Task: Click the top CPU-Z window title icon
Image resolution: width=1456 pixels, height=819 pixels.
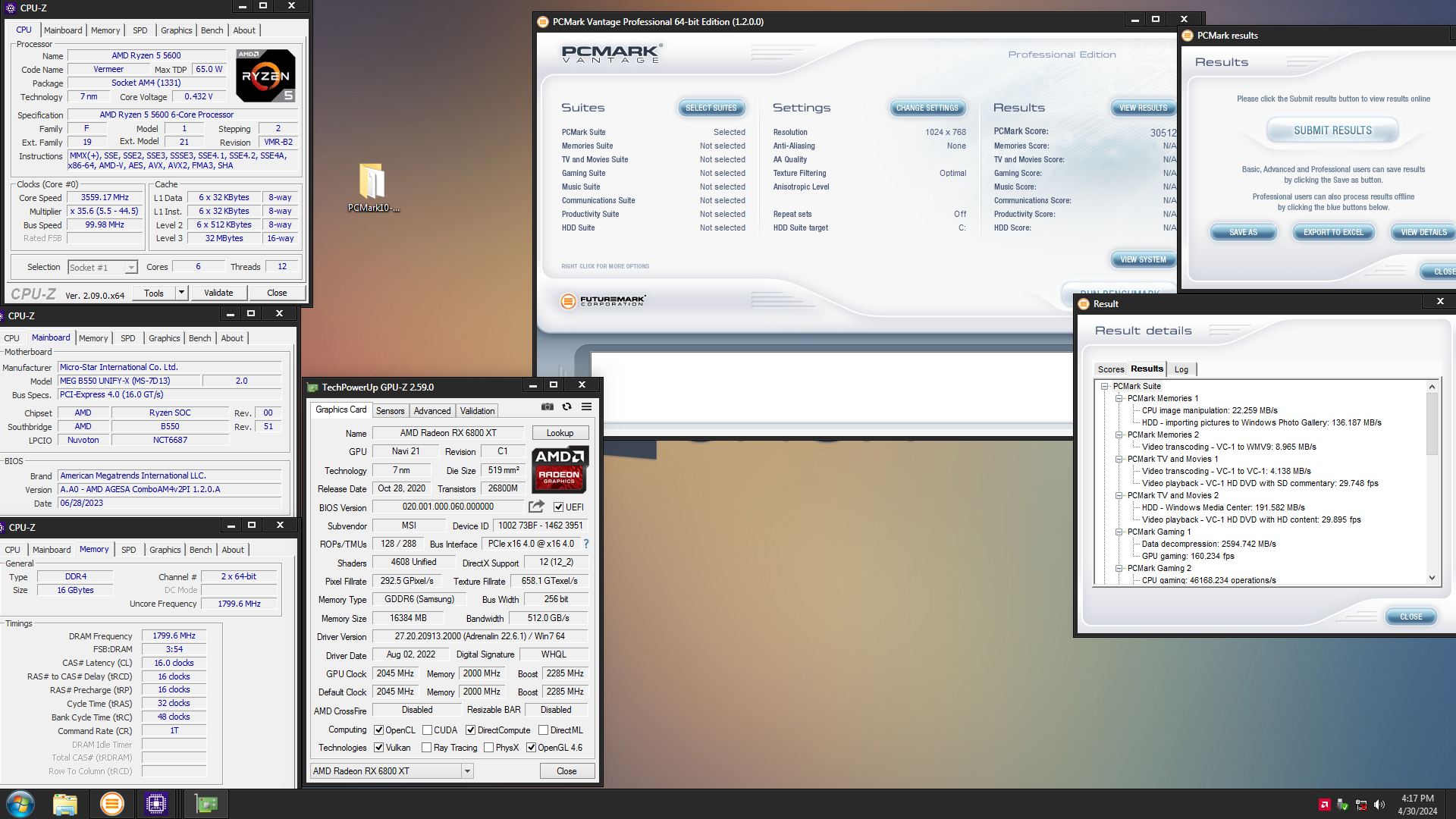Action: coord(11,8)
